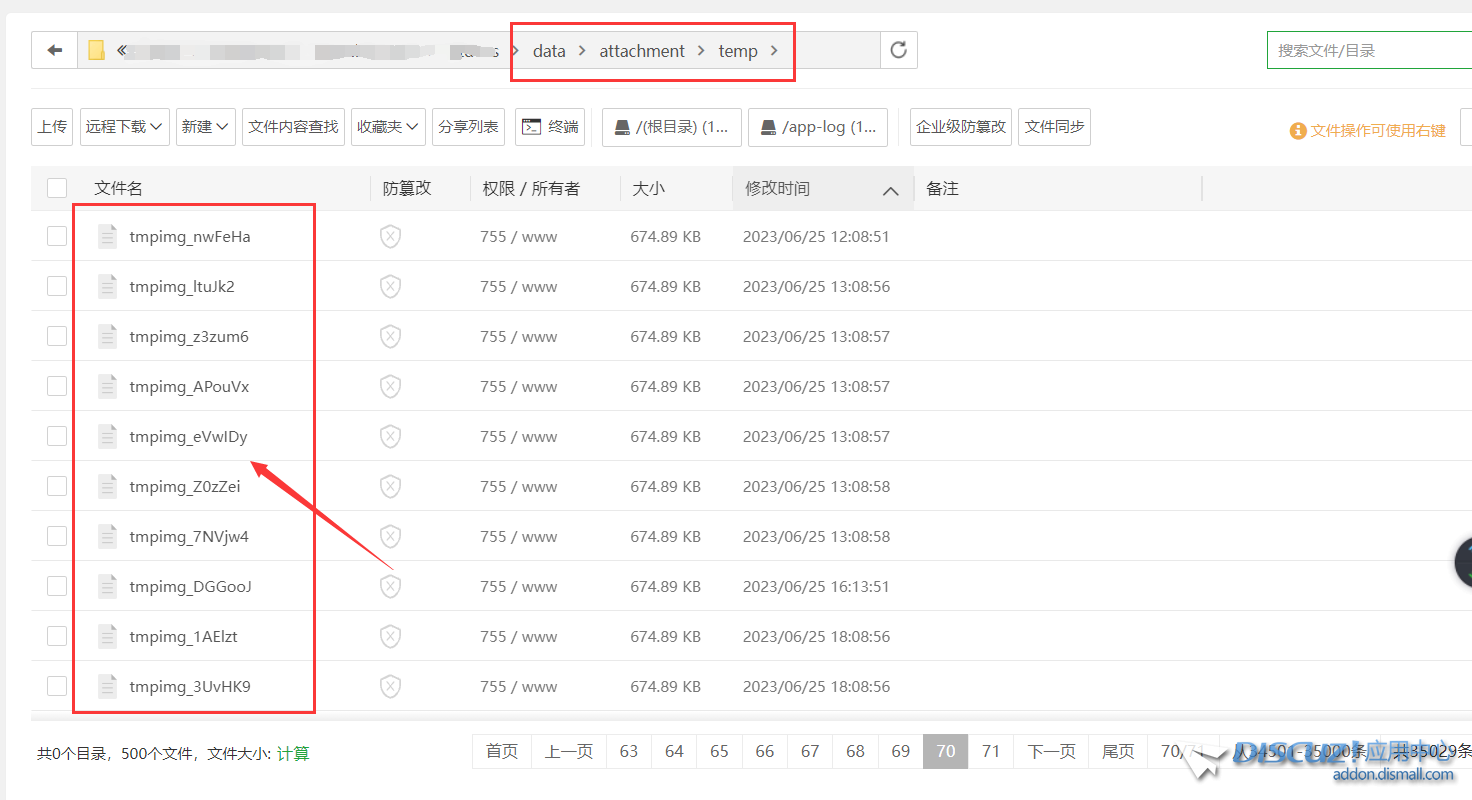1472x800 pixels.
Task: Open the 终端 terminal button
Action: click(x=550, y=127)
